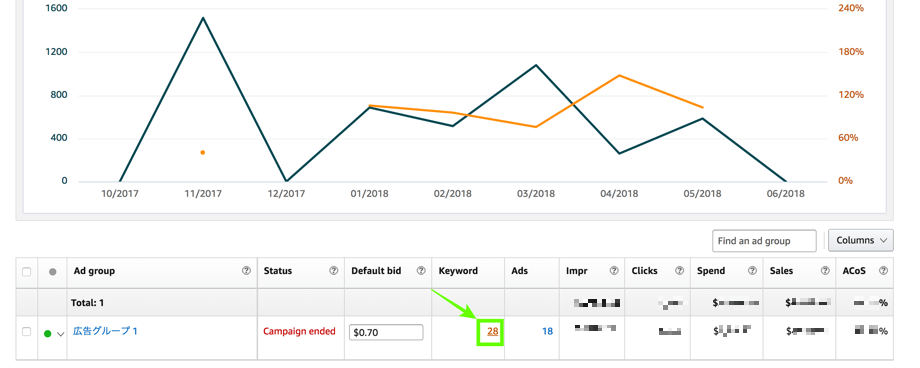
Task: Open the Columns dropdown
Action: (x=861, y=240)
